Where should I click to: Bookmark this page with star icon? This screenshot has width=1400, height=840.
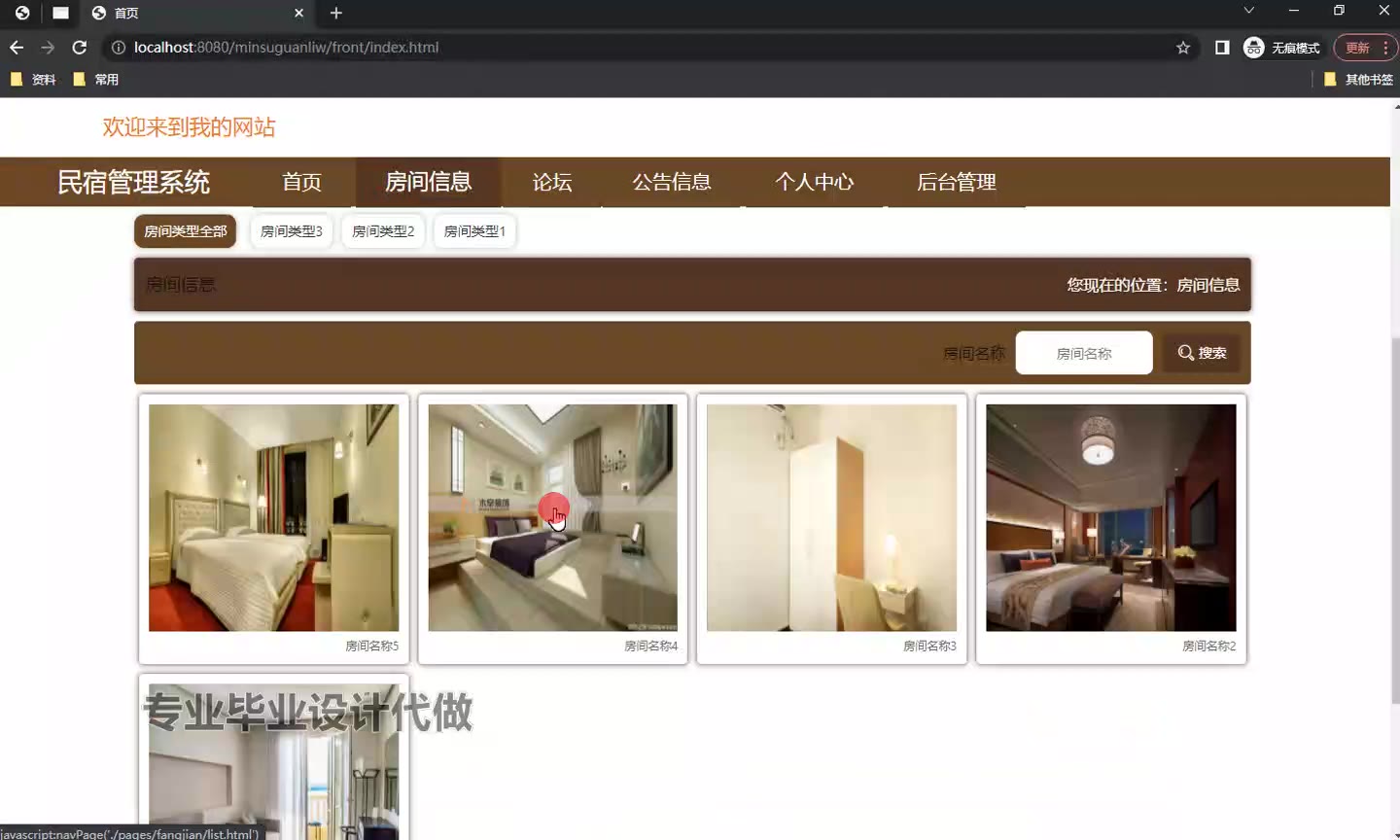[1183, 47]
